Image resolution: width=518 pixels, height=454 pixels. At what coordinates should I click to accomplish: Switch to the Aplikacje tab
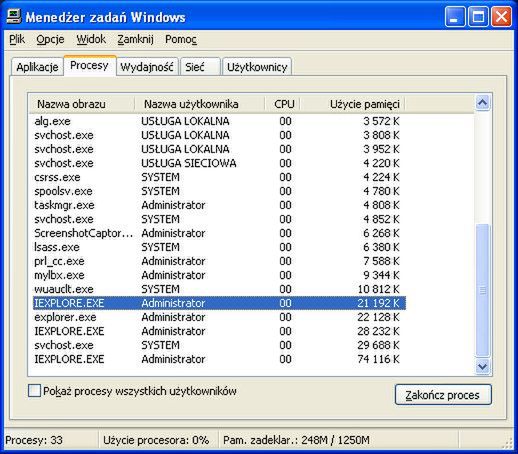[x=37, y=67]
